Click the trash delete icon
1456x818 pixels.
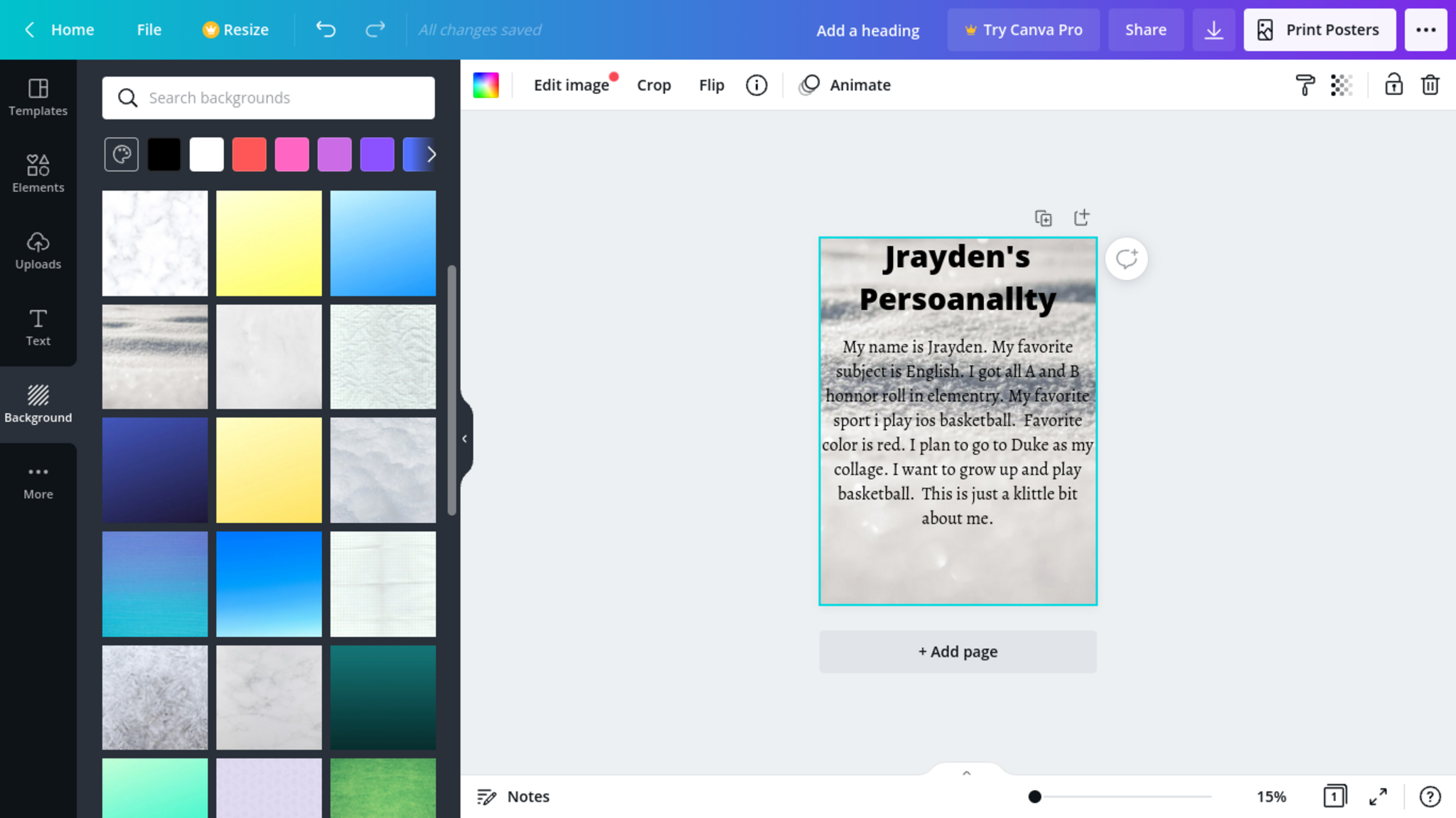coord(1430,85)
